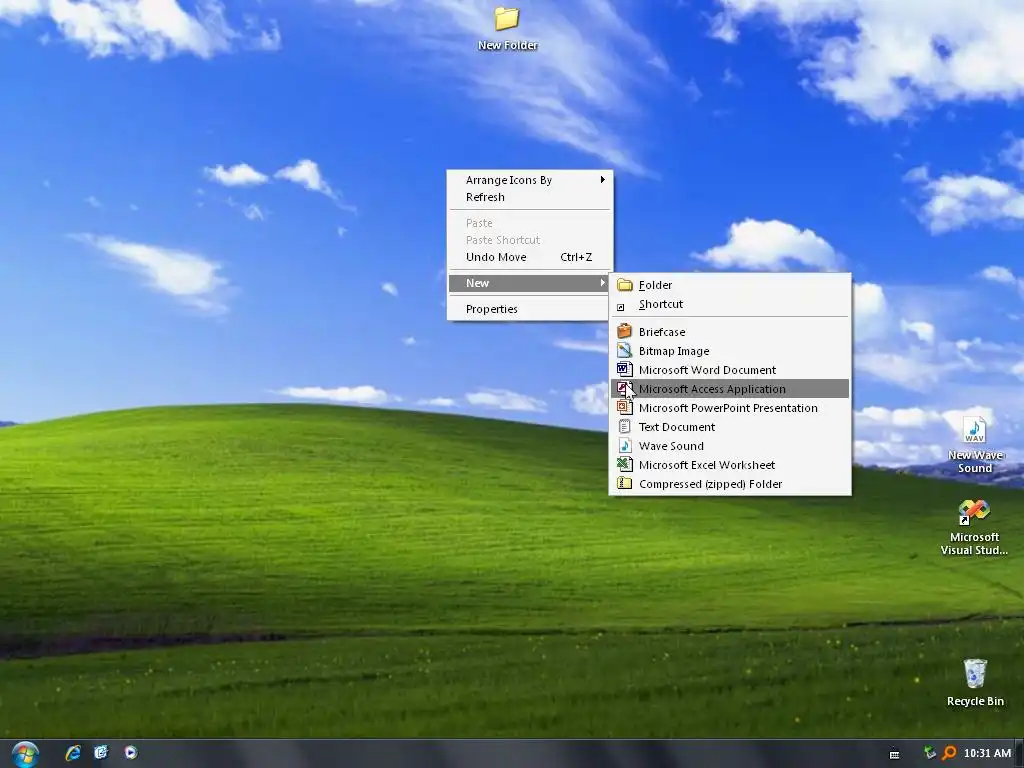Viewport: 1024px width, 768px height.
Task: Create a new Folder from the submenu
Action: click(x=730, y=285)
